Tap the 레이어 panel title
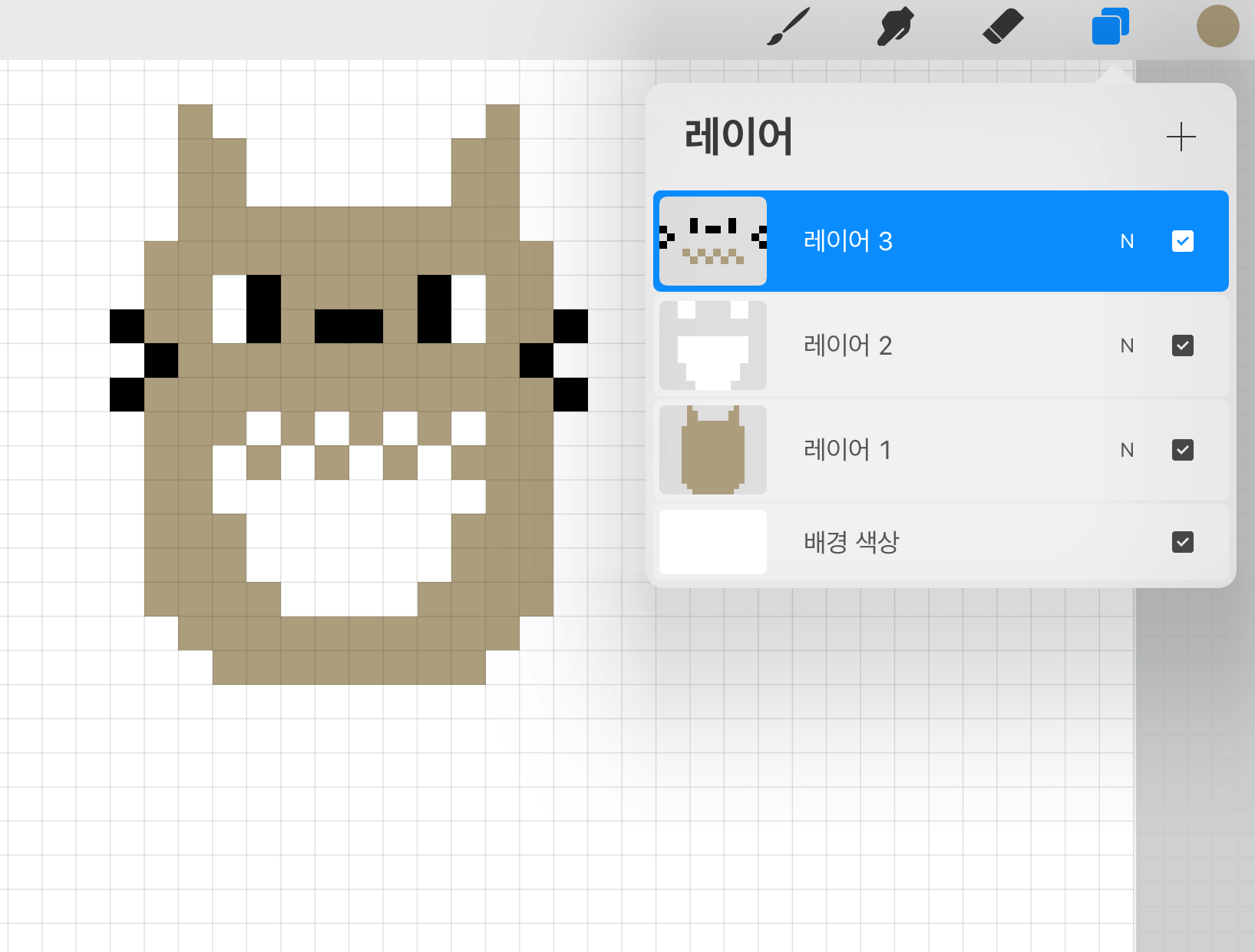The height and width of the screenshot is (952, 1255). (x=738, y=137)
